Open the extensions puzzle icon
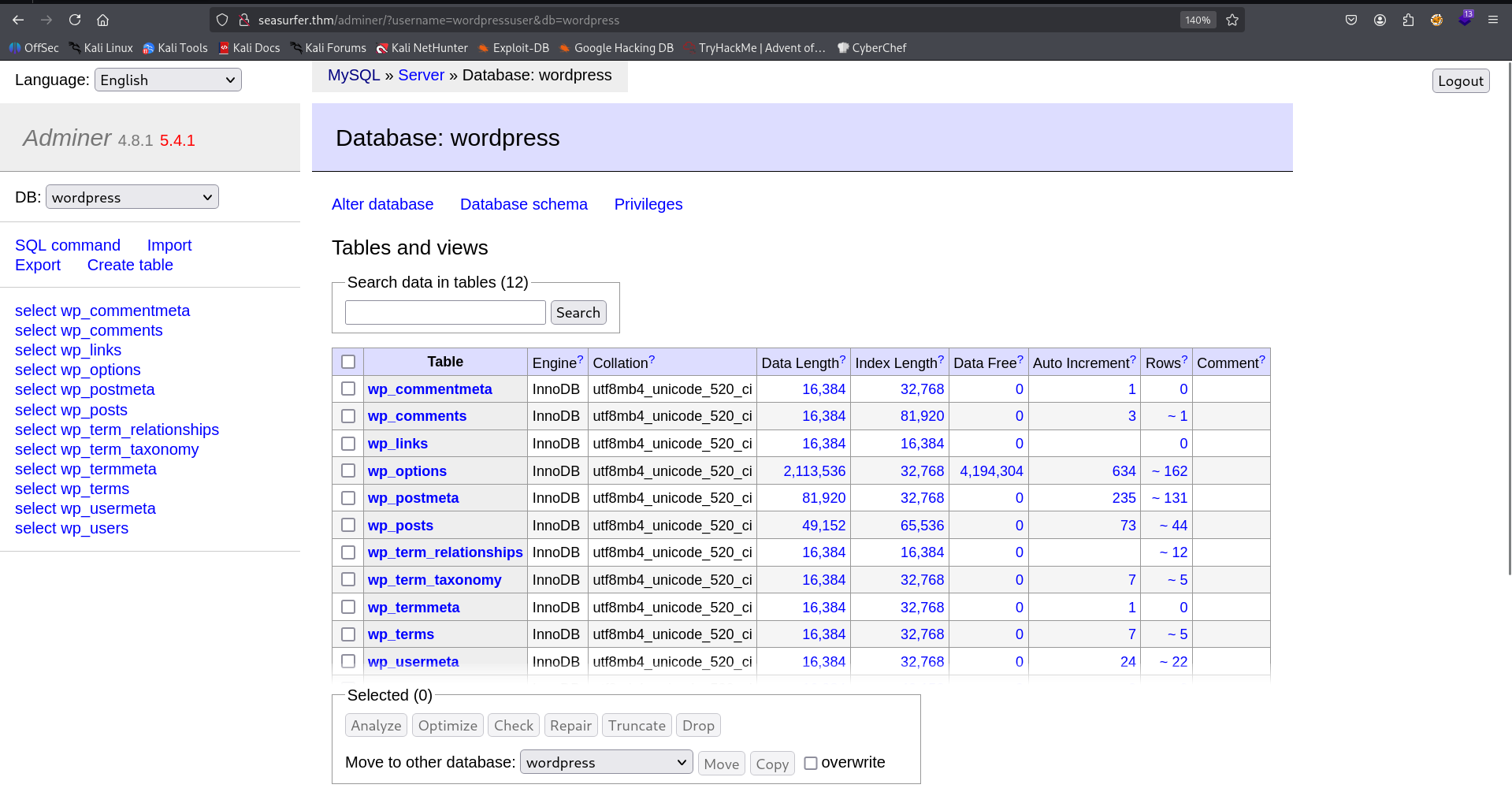This screenshot has width=1512, height=792. click(1408, 20)
